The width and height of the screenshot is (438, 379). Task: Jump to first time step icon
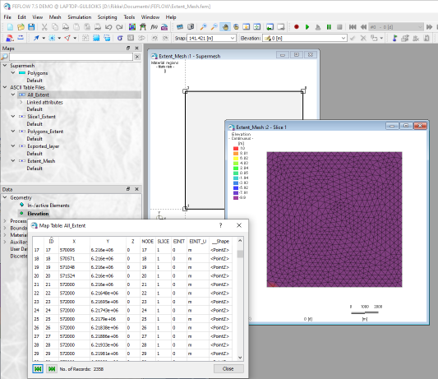352,27
